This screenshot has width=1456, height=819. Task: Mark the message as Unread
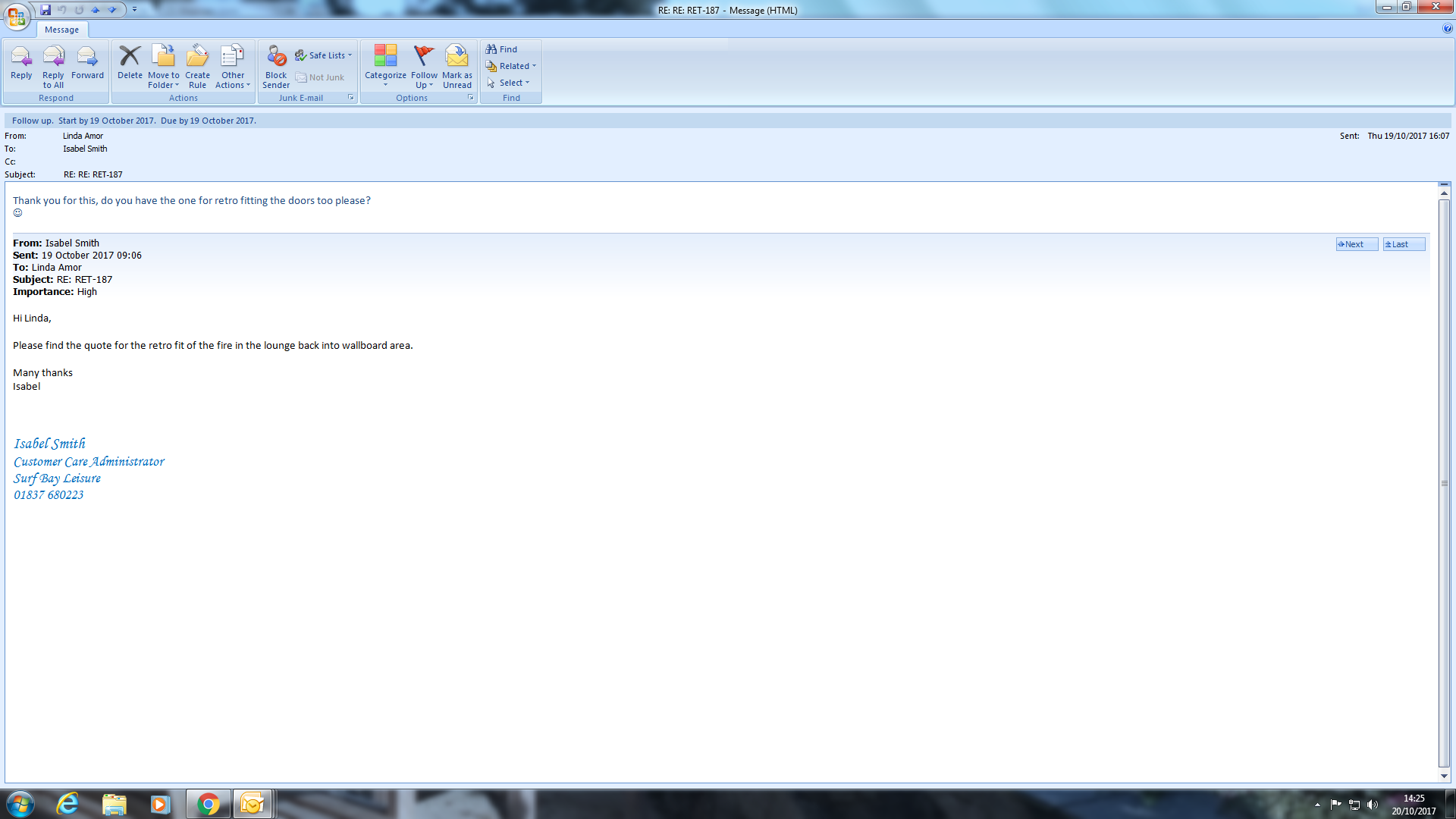click(x=457, y=58)
